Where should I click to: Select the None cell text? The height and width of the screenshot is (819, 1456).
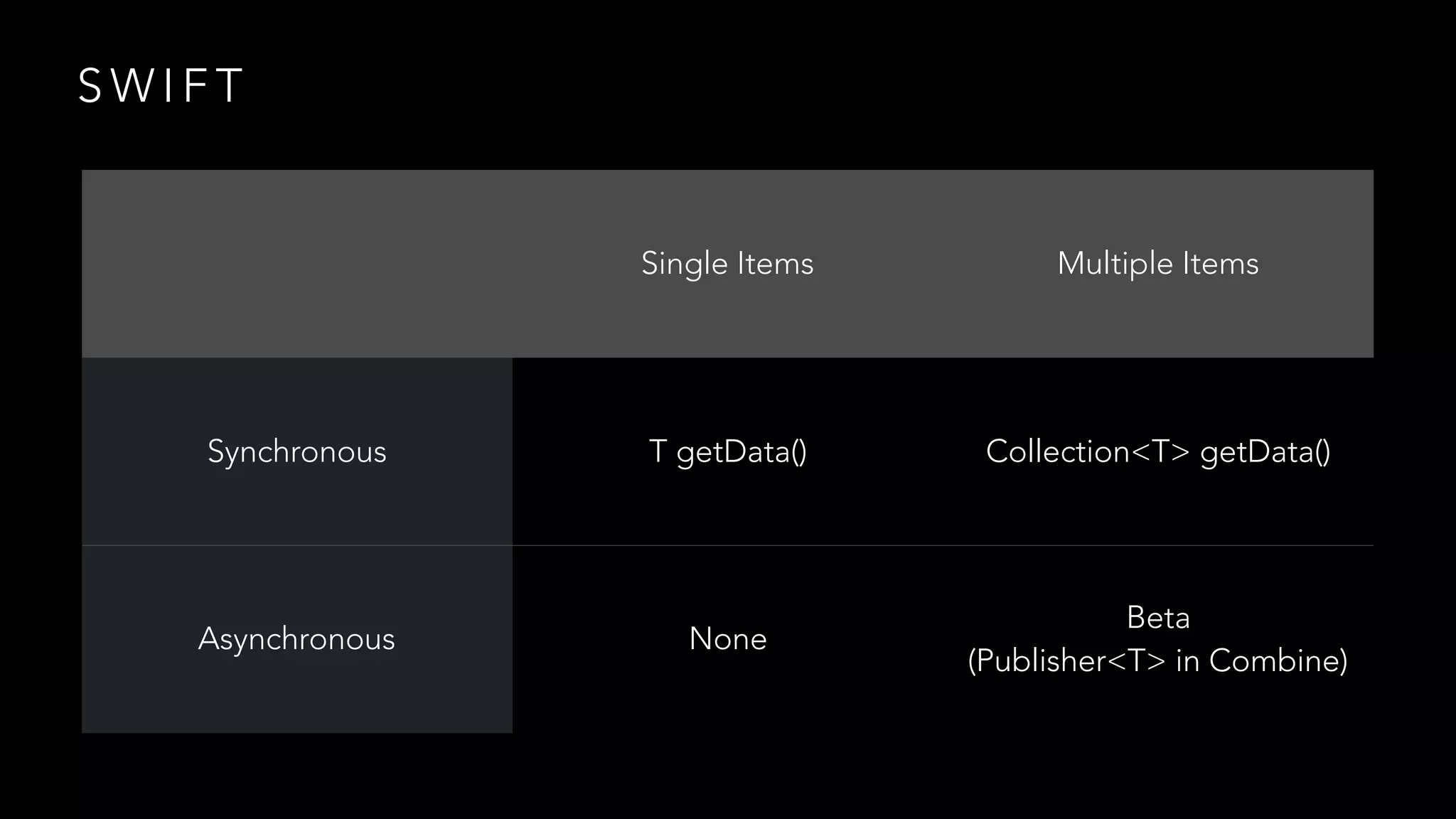click(727, 638)
